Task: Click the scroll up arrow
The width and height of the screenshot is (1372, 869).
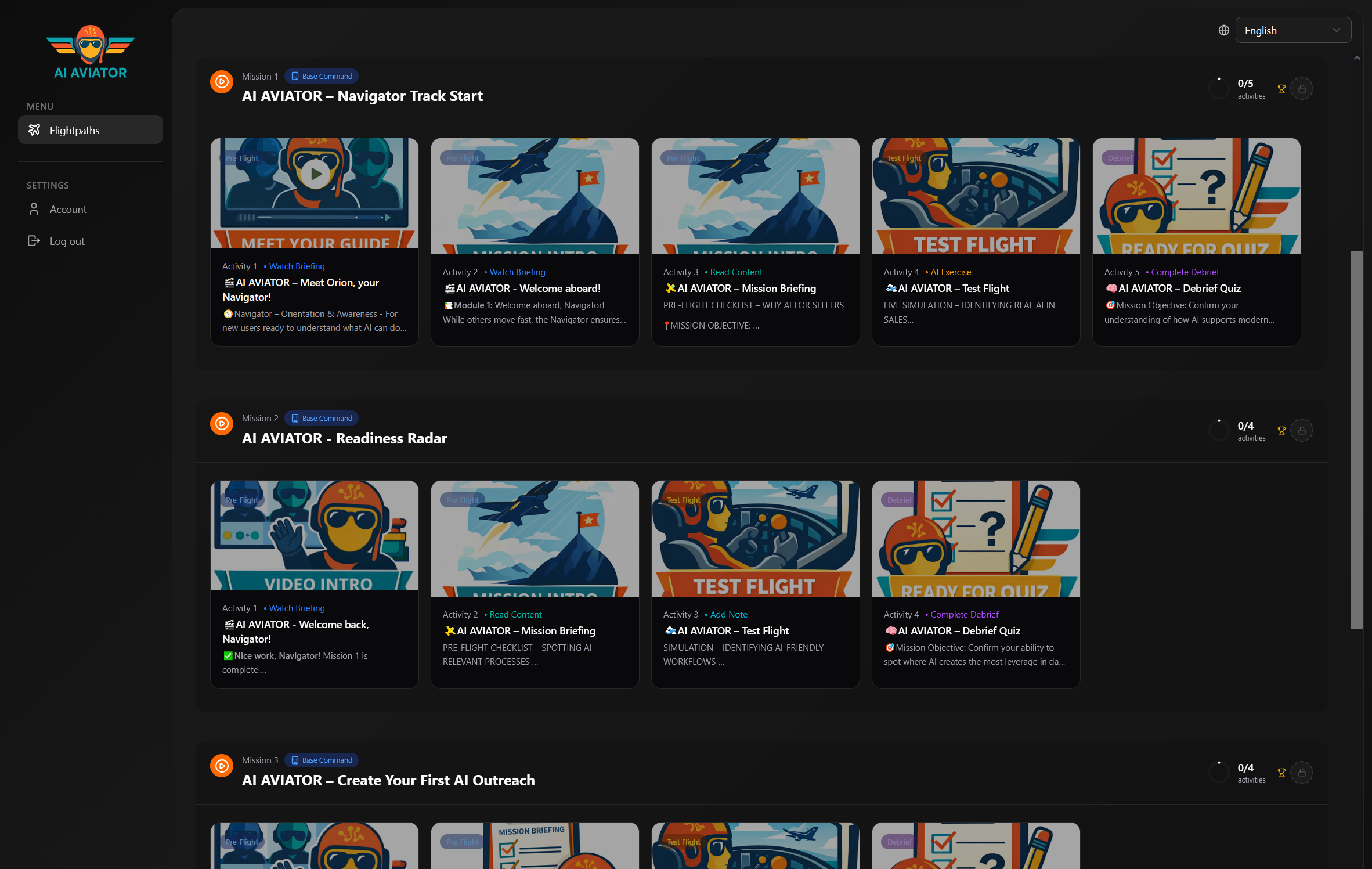Action: [x=1357, y=58]
